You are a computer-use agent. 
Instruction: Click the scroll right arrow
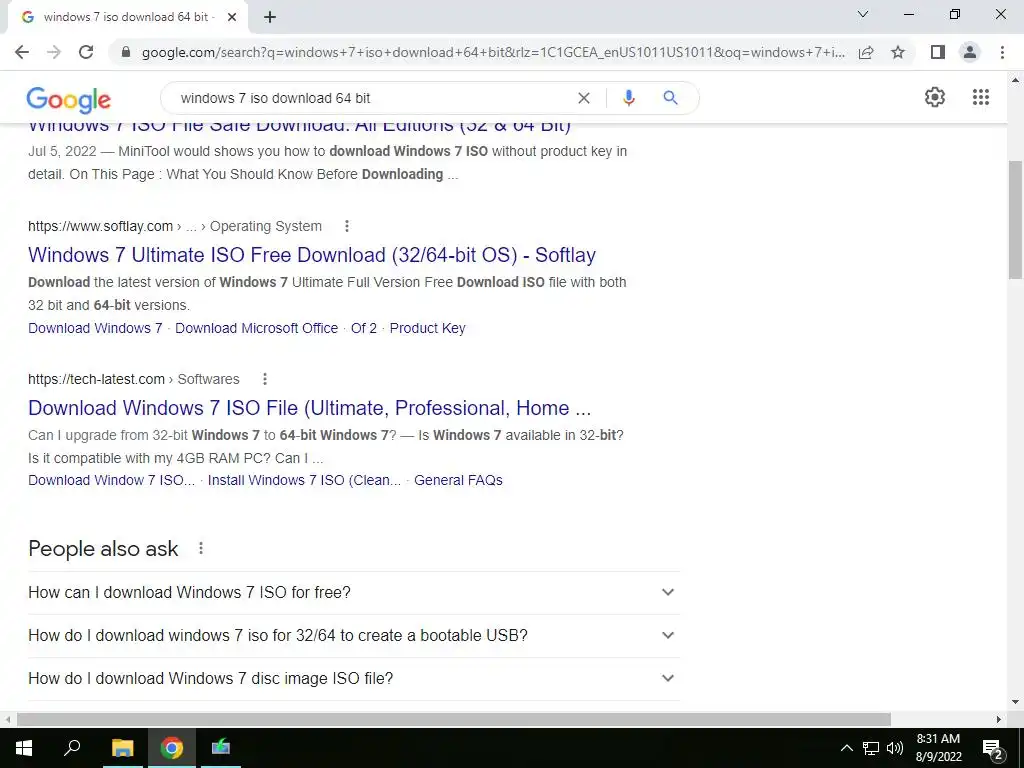[999, 719]
